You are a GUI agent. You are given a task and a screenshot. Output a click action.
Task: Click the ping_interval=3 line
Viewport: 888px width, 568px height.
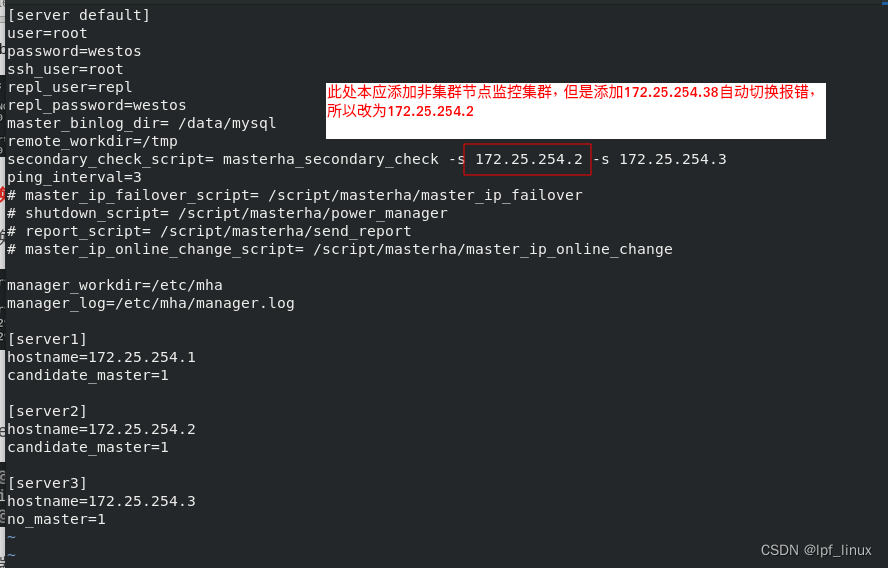(x=74, y=177)
